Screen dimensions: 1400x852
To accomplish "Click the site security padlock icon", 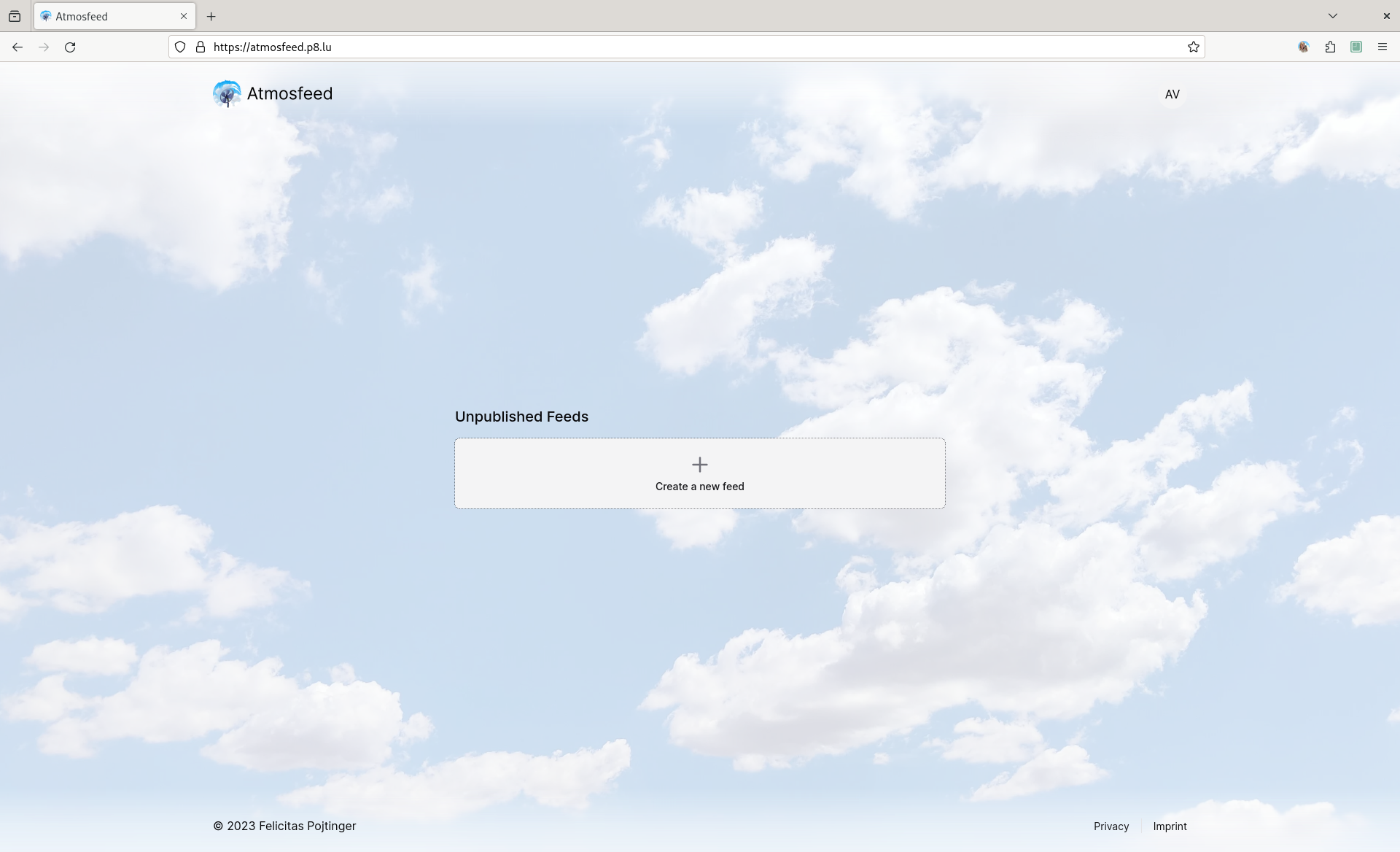I will tap(201, 47).
